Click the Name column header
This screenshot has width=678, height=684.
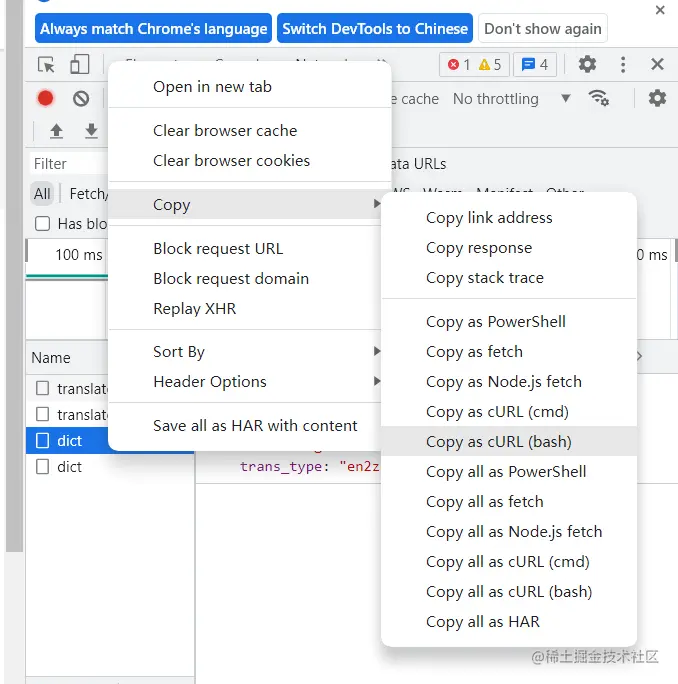[51, 358]
